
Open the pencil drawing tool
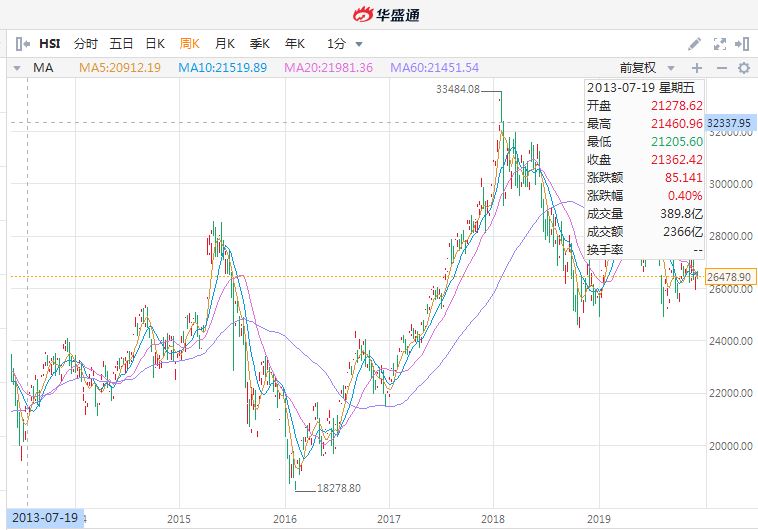(695, 44)
